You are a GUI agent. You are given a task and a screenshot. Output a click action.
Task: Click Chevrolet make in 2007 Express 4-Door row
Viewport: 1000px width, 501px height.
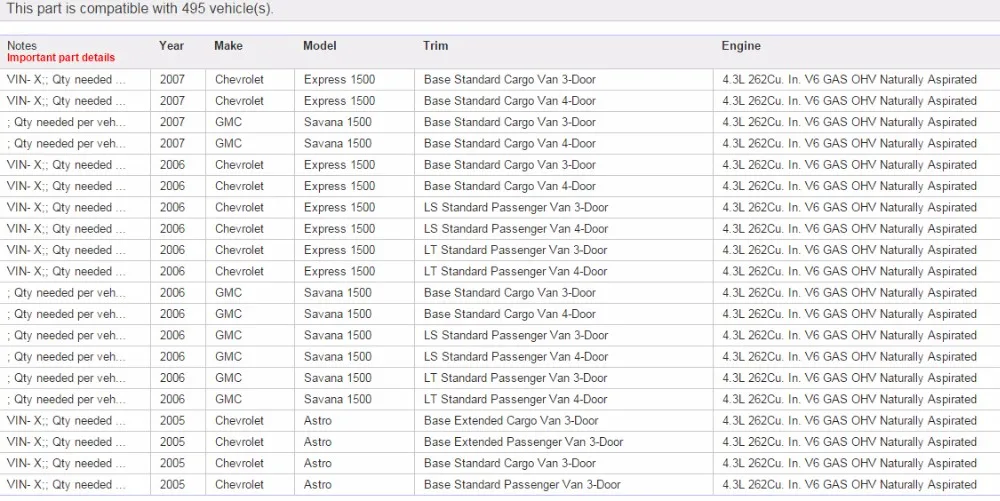pos(239,101)
